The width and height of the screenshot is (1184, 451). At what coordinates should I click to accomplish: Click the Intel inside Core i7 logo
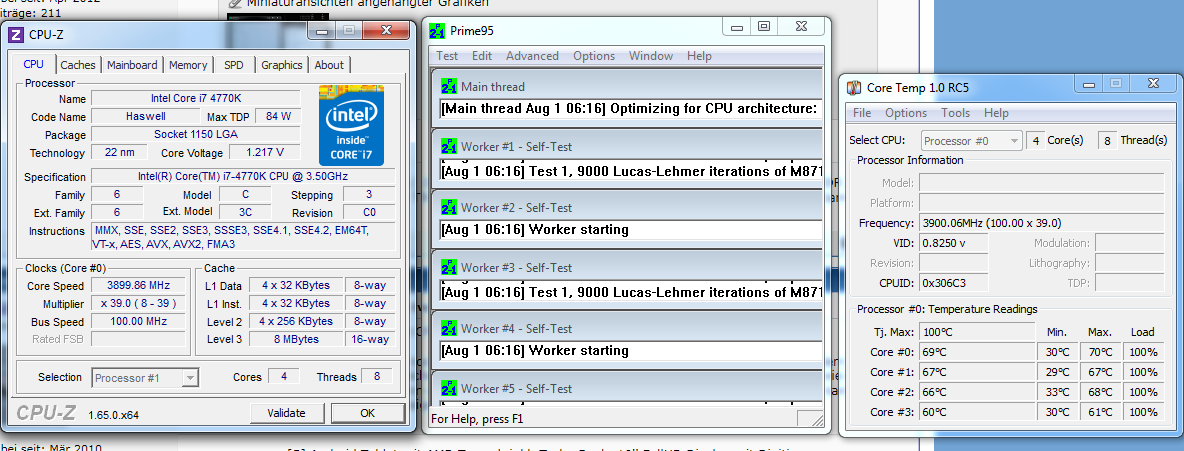[x=350, y=125]
